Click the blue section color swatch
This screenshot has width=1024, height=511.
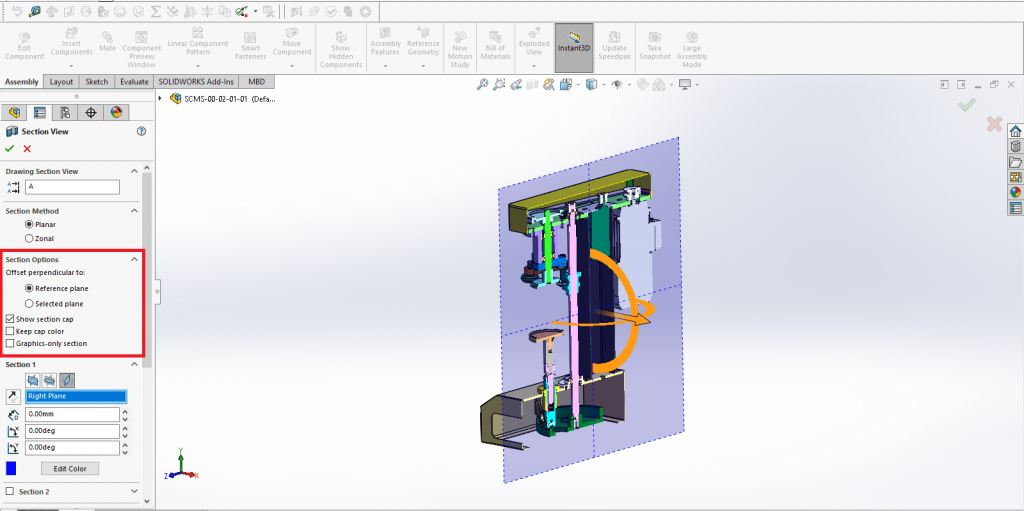point(10,469)
